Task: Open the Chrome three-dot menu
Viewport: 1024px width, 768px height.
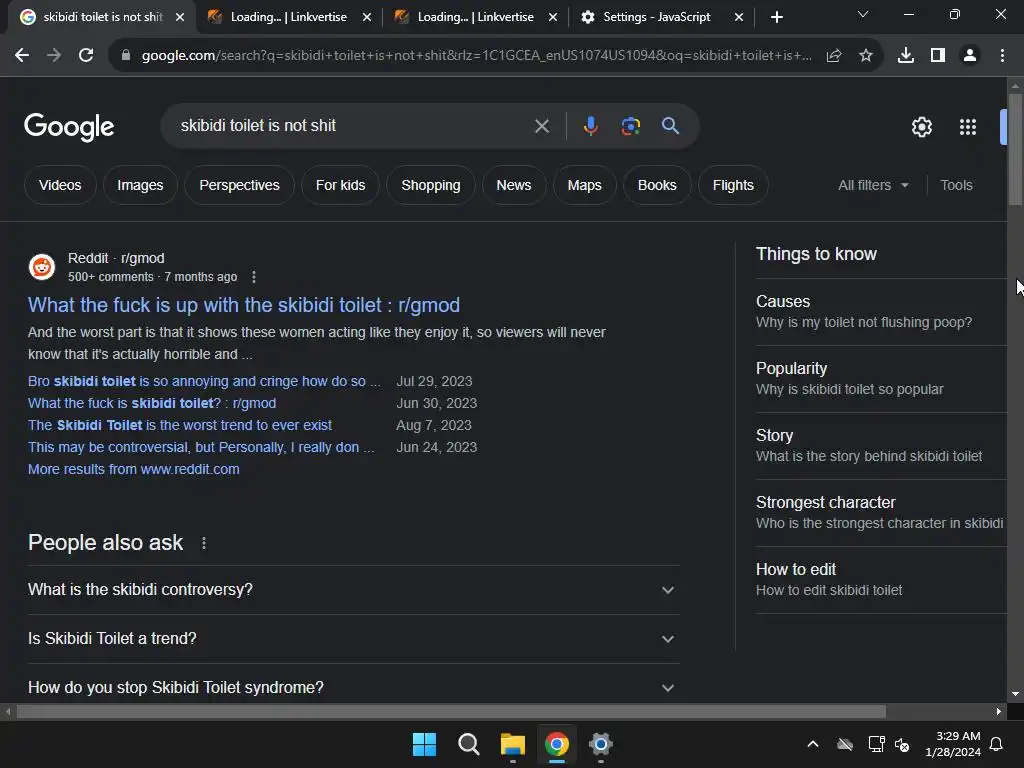Action: pyautogui.click(x=1002, y=56)
